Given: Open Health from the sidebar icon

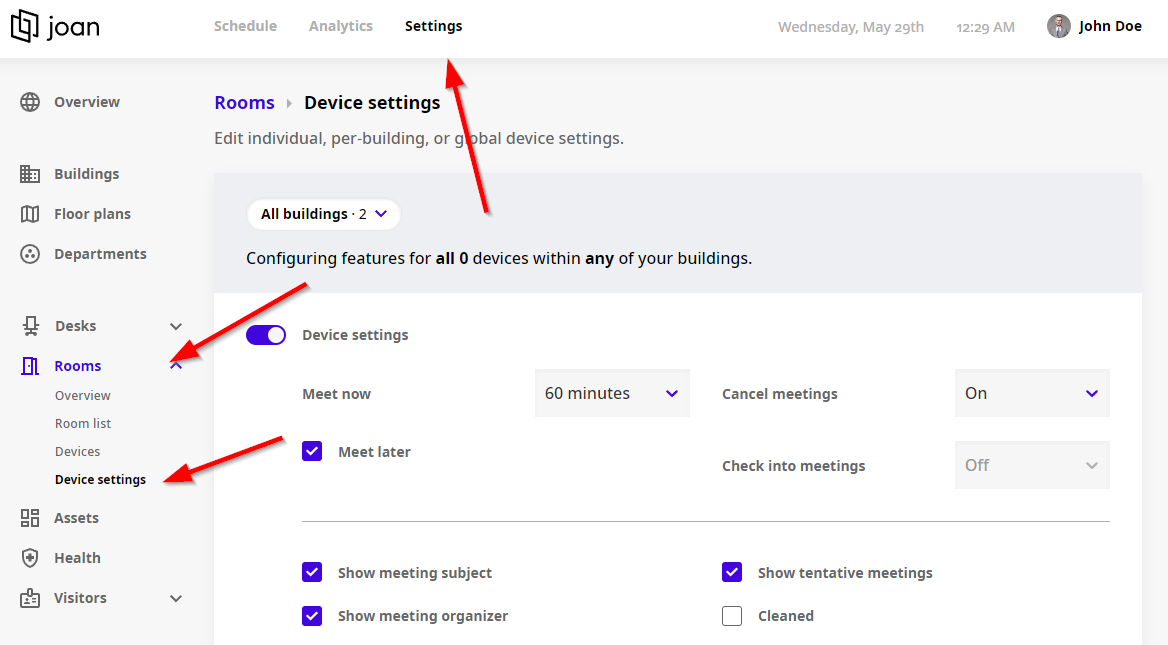Looking at the screenshot, I should [29, 557].
